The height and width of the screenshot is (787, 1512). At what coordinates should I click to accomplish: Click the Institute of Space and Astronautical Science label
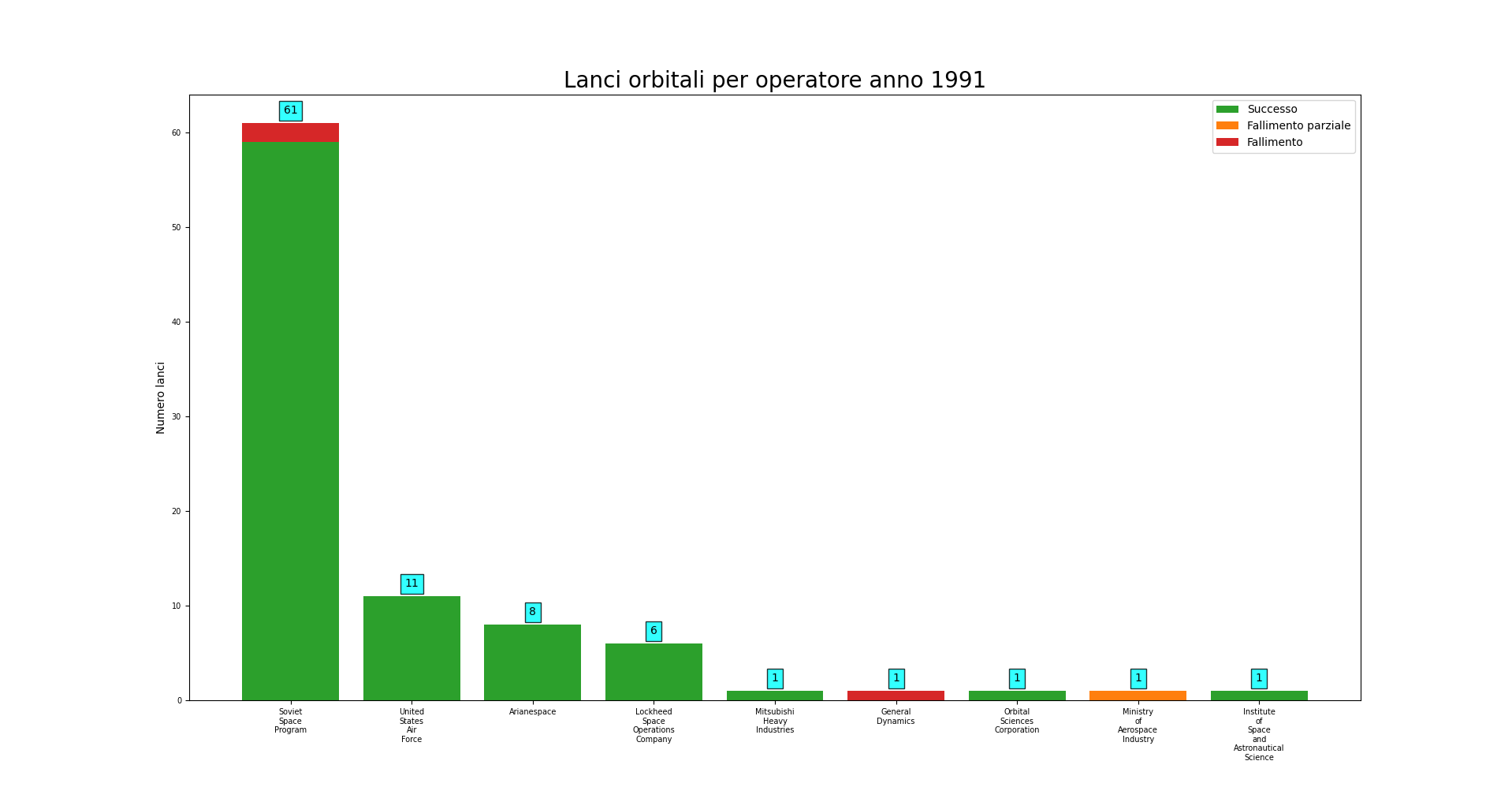(x=1259, y=734)
